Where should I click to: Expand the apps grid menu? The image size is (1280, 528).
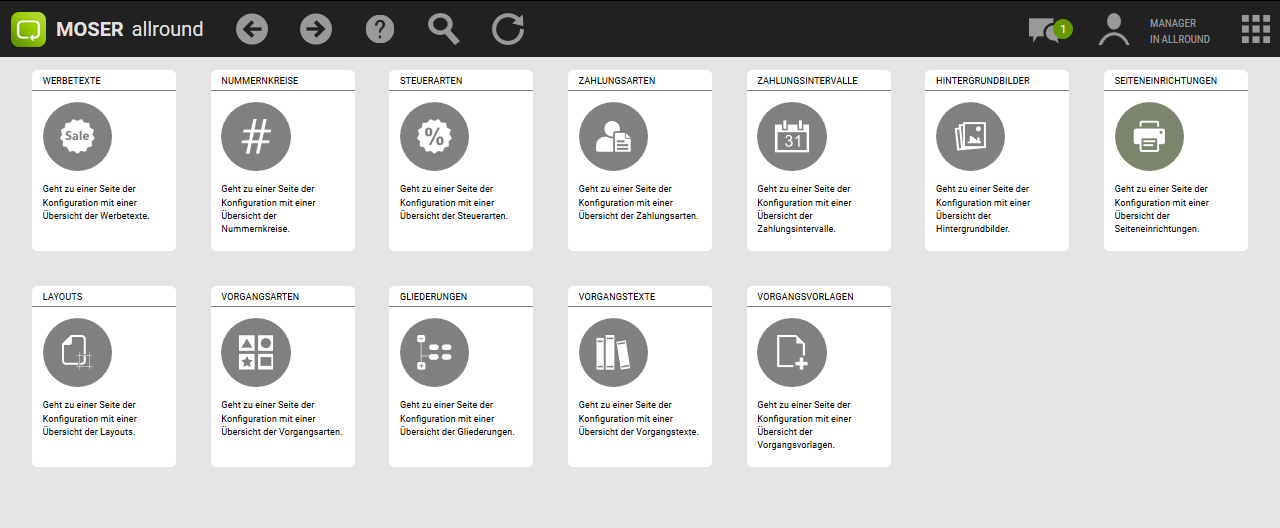pos(1255,29)
